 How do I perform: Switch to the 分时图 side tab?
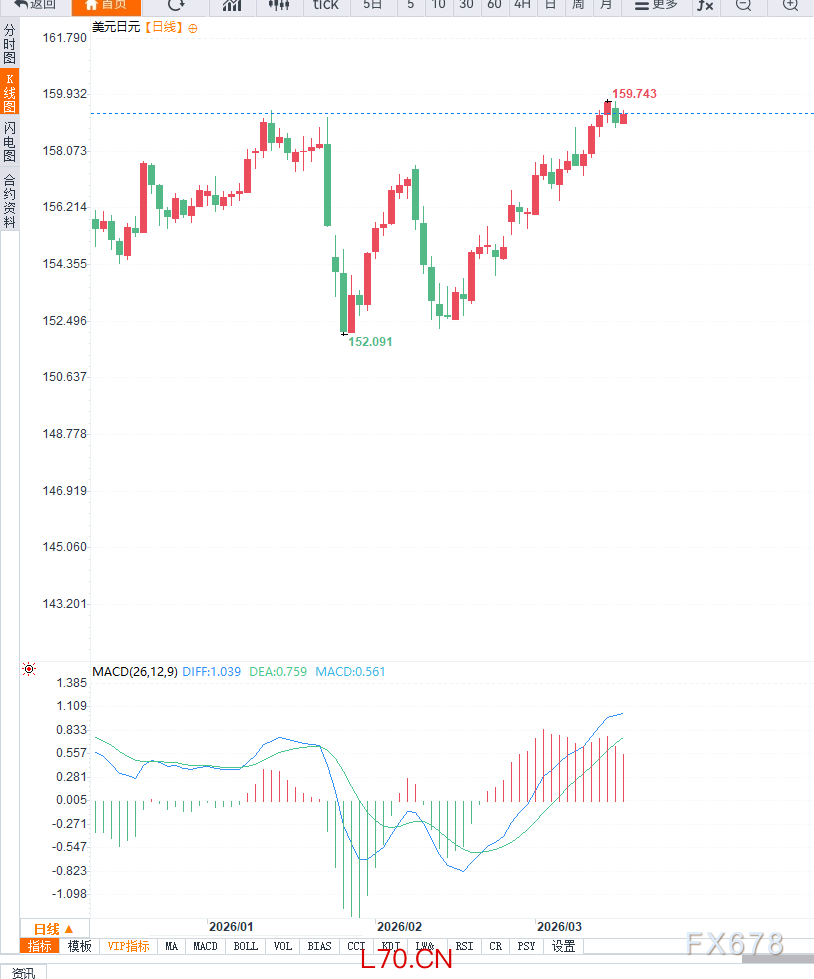pos(10,45)
